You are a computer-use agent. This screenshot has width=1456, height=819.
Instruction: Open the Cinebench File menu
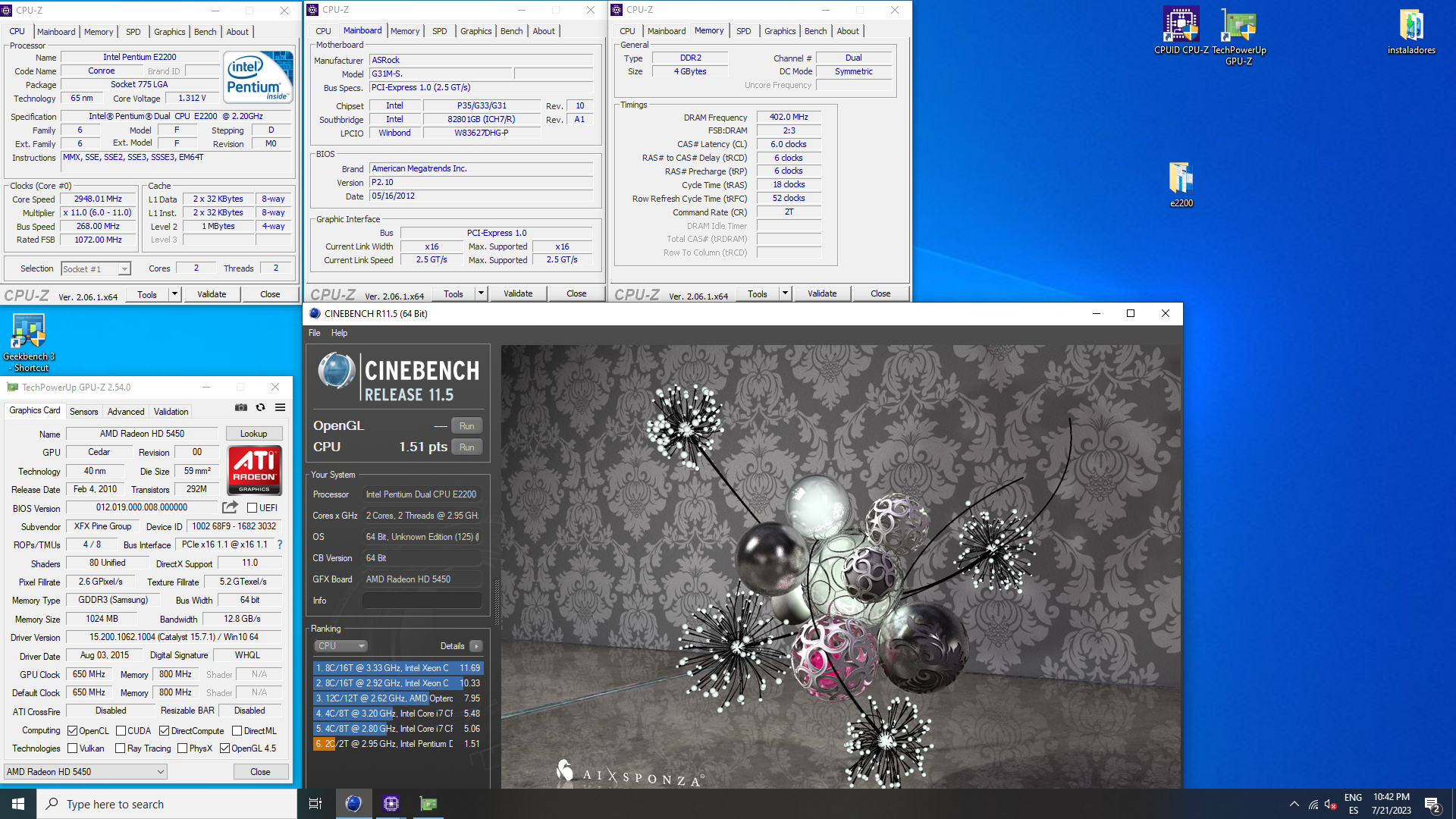coord(315,333)
